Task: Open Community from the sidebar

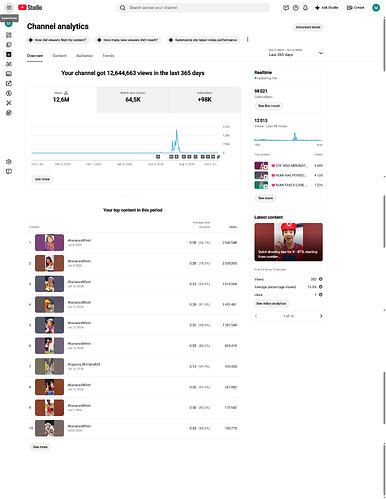Action: [9, 64]
